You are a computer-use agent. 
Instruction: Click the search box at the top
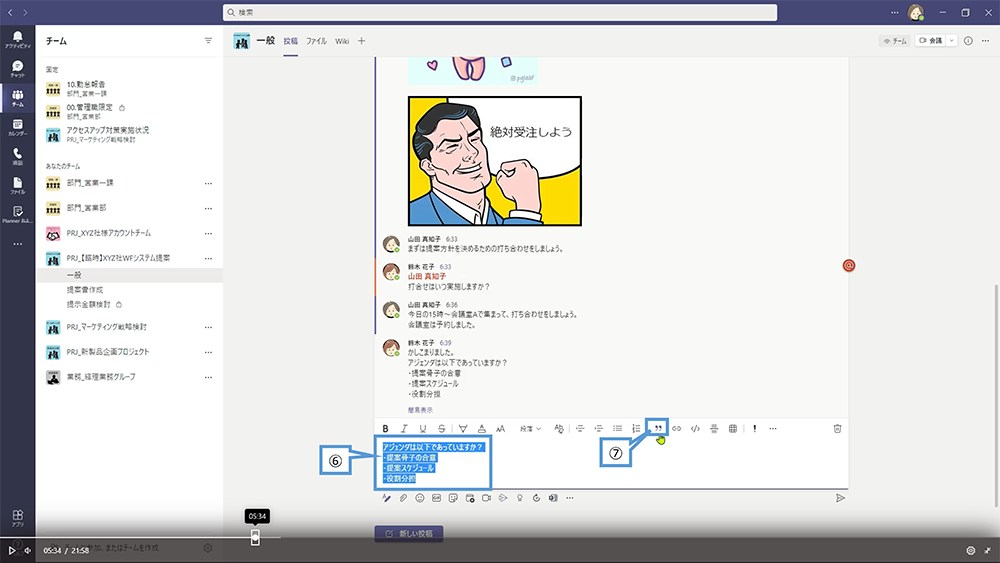(x=500, y=12)
